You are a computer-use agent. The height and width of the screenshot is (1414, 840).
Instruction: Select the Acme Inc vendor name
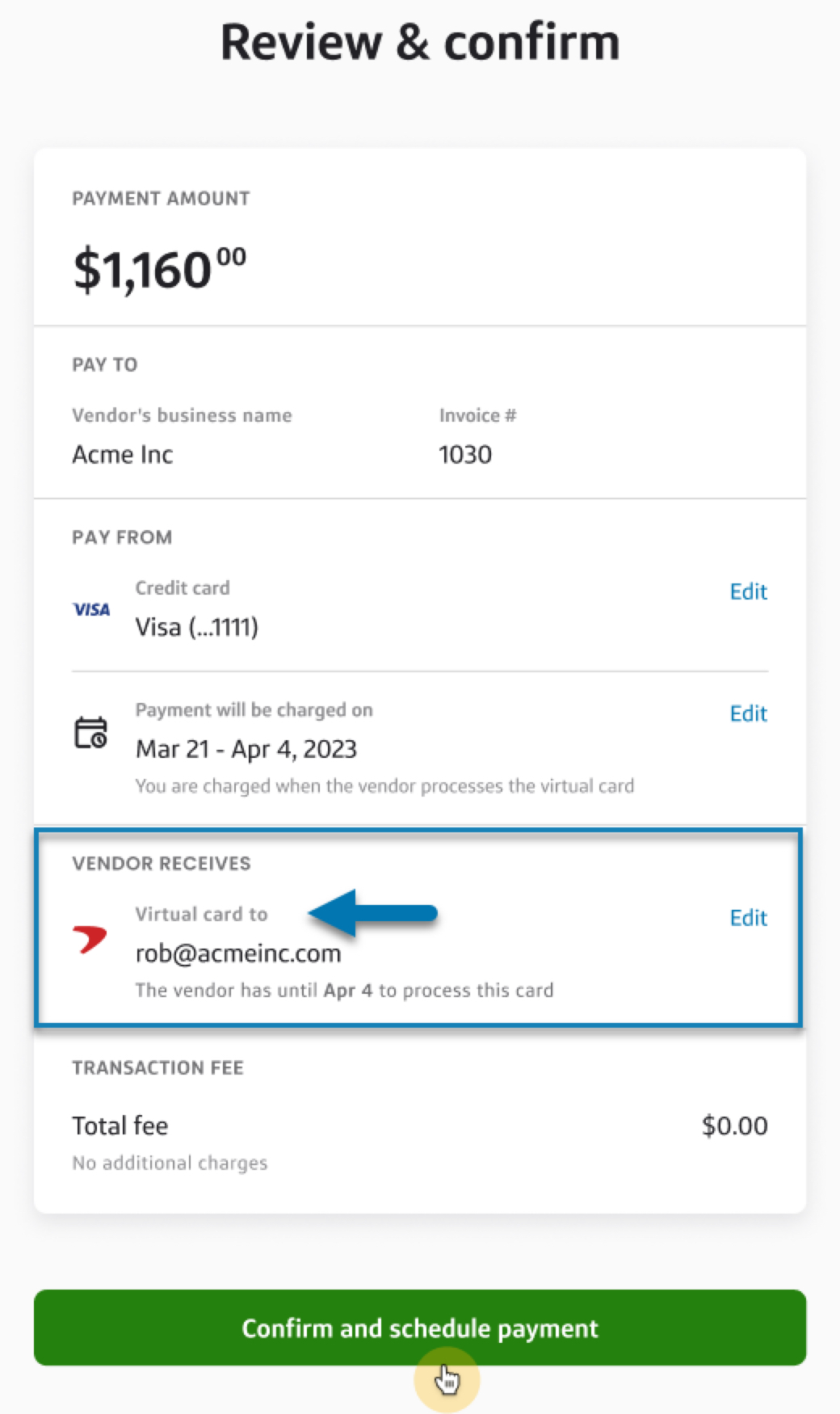[x=123, y=454]
